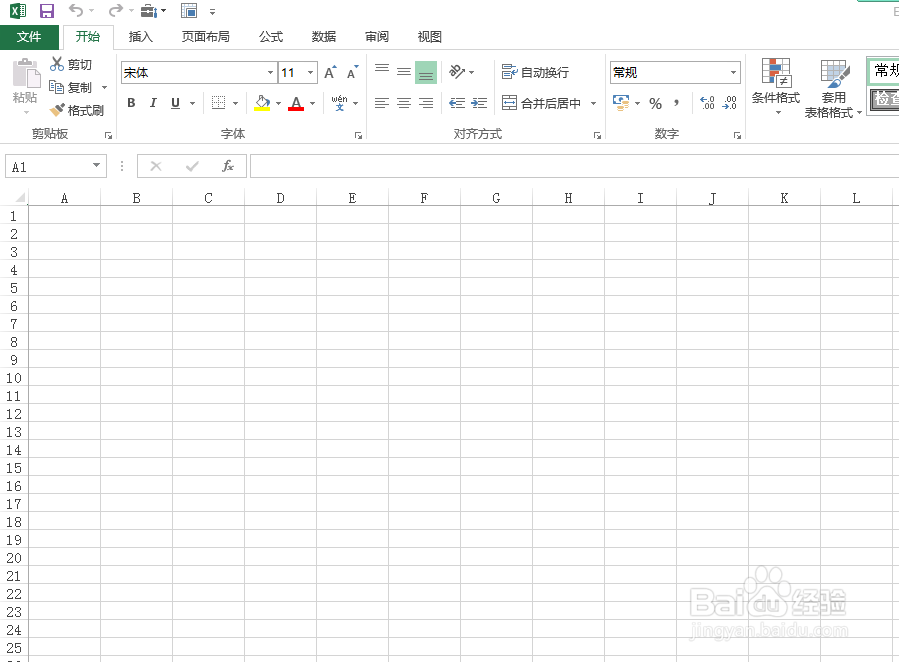Open the font name 宋体 dropdown
This screenshot has height=662, width=899.
(270, 73)
